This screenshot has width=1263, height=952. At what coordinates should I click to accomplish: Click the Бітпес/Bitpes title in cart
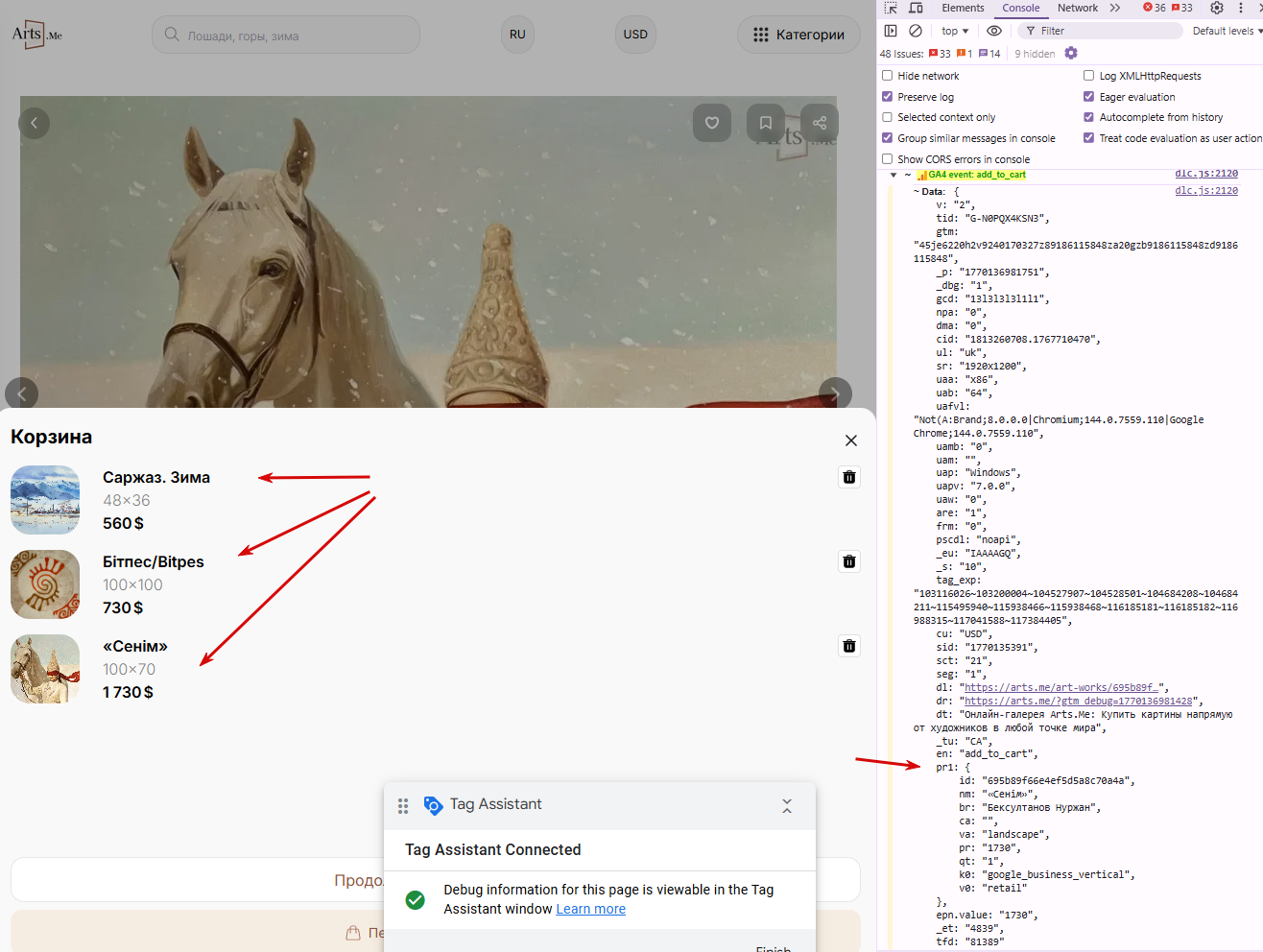click(x=154, y=561)
